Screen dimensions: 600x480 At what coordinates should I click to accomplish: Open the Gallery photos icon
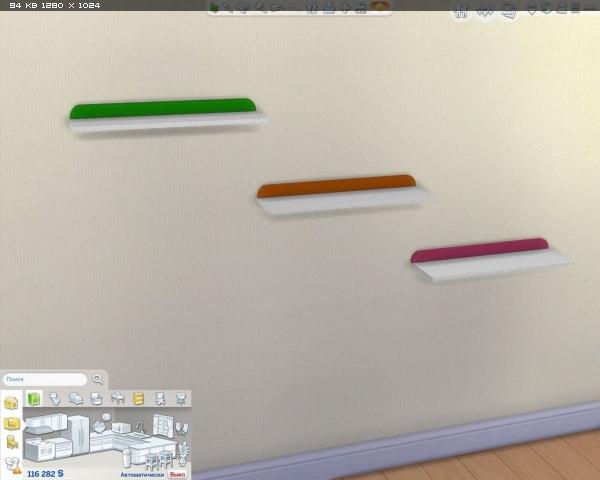509,11
